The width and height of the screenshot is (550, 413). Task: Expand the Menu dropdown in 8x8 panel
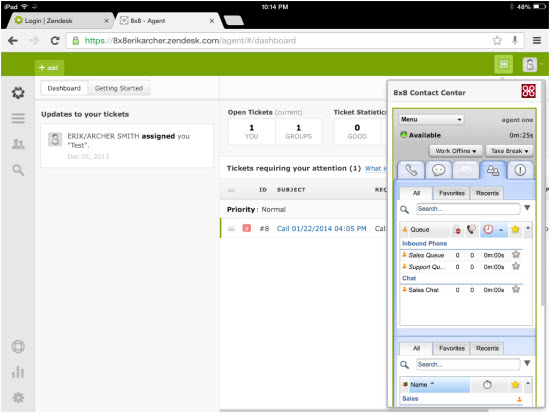pos(431,120)
